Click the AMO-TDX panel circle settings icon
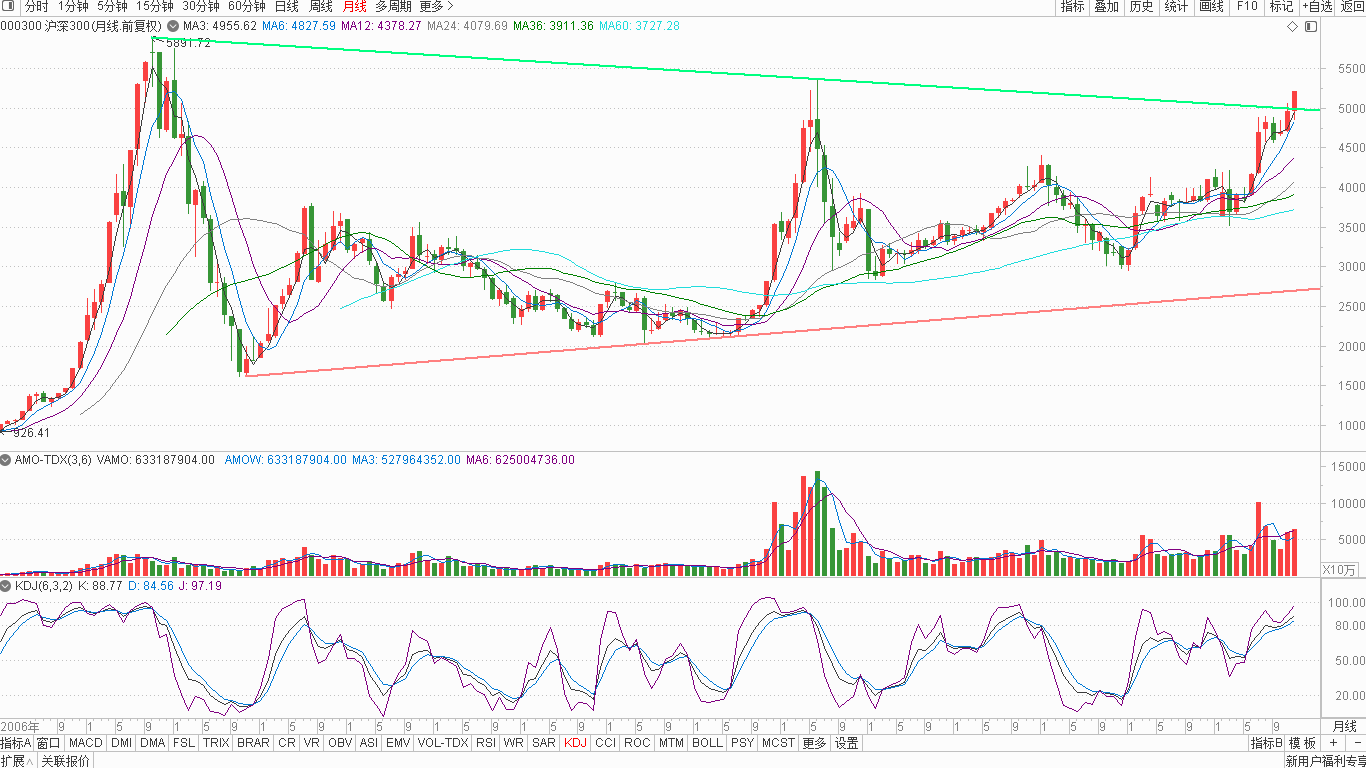Screen dimensions: 1366x768 coord(6,460)
